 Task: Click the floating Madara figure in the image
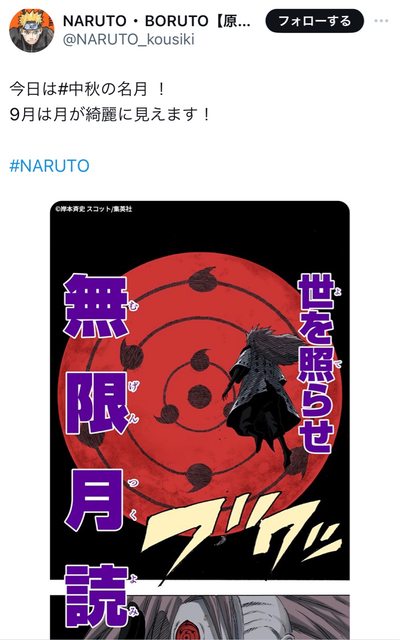(x=263, y=392)
